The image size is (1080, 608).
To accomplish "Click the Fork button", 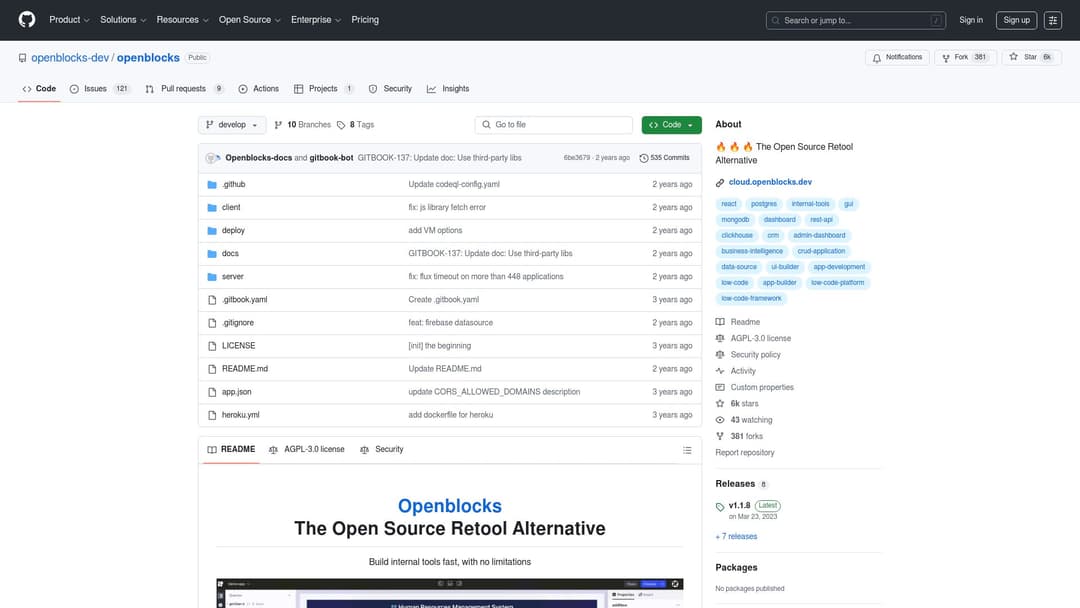I will pos(965,58).
